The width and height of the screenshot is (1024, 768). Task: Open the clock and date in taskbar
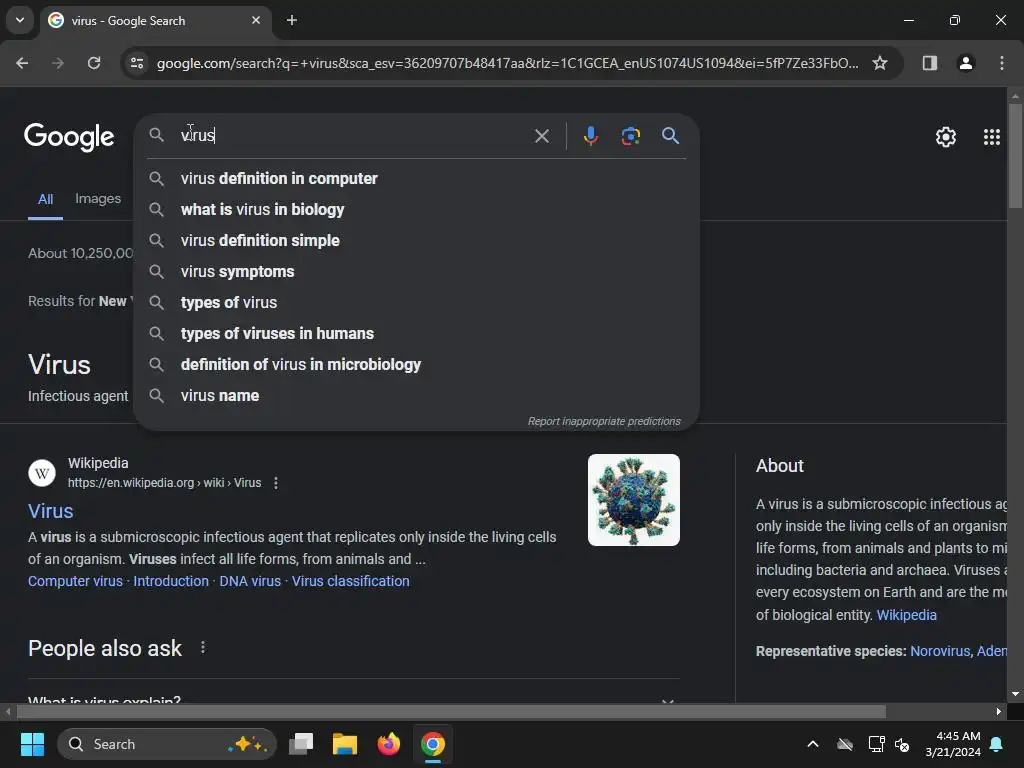pos(953,744)
